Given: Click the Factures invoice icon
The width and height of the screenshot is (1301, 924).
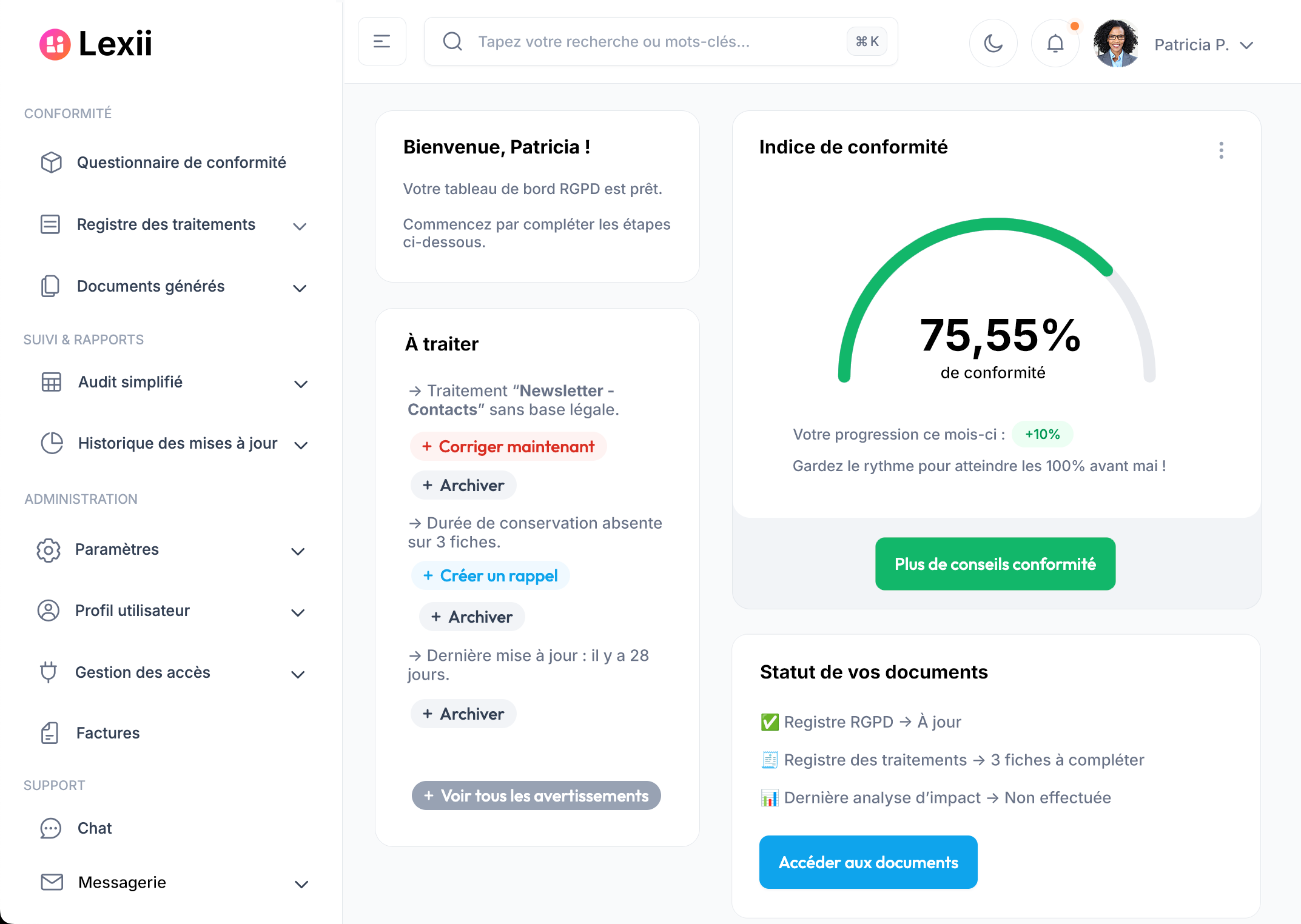Looking at the screenshot, I should (50, 733).
